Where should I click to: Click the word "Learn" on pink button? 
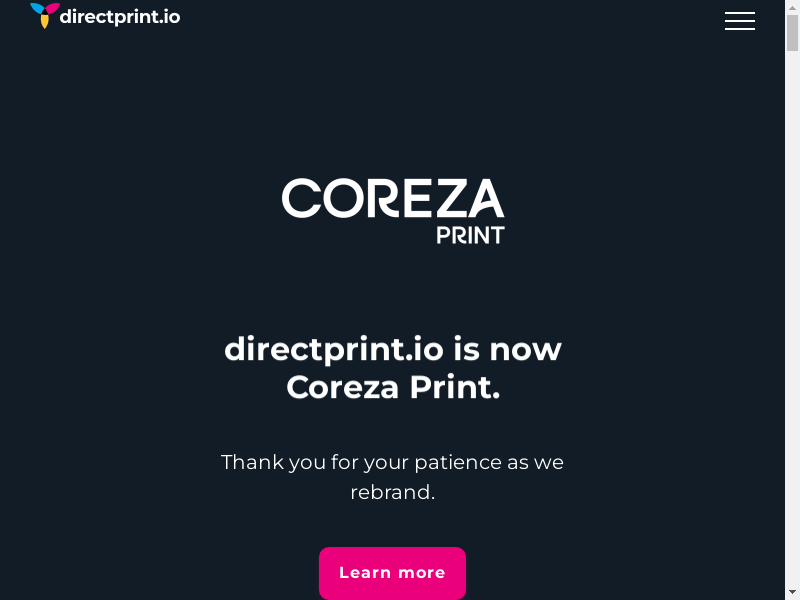[x=365, y=573]
